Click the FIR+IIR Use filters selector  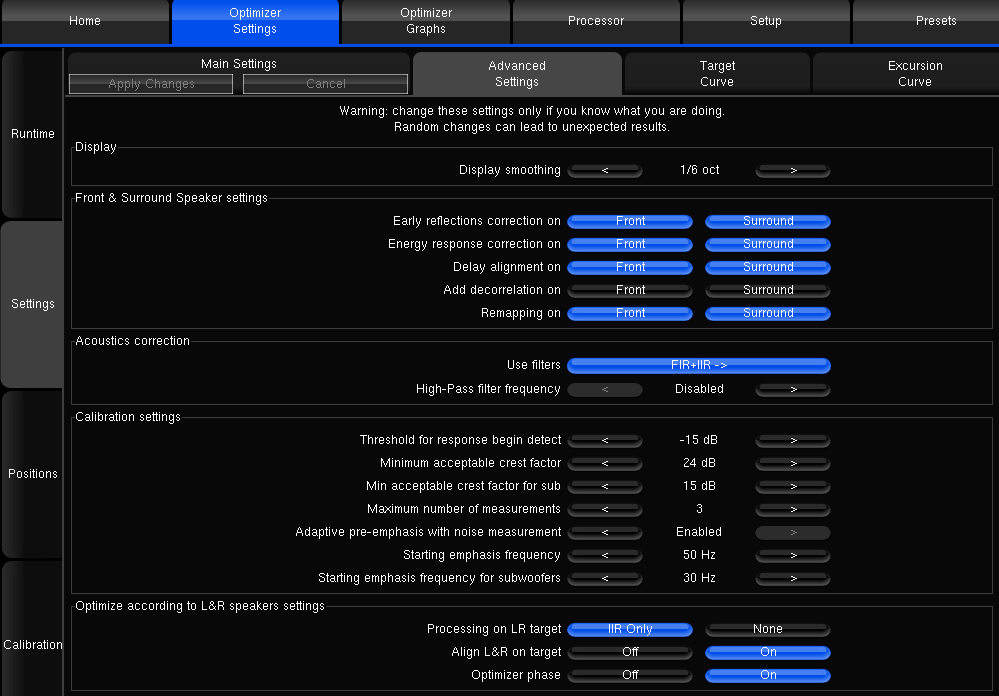(x=699, y=366)
